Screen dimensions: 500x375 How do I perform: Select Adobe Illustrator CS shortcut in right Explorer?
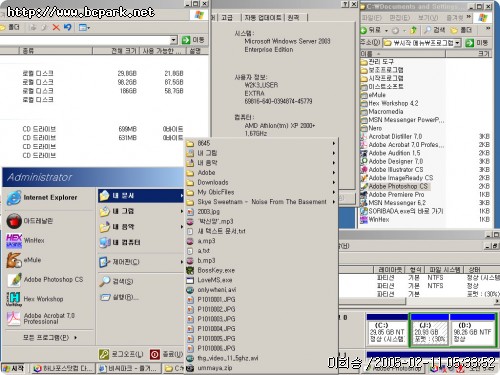point(392,170)
